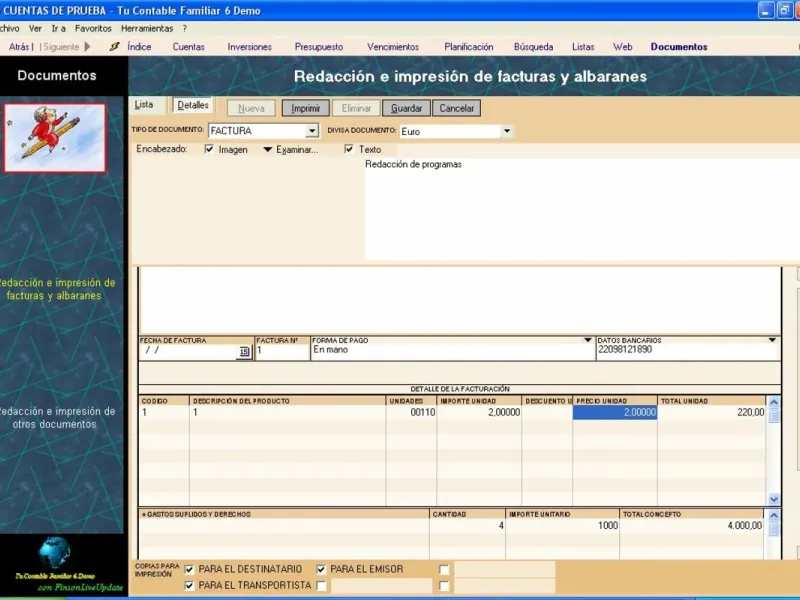Select the Unidades cell 00110
The width and height of the screenshot is (800, 600).
click(411, 412)
